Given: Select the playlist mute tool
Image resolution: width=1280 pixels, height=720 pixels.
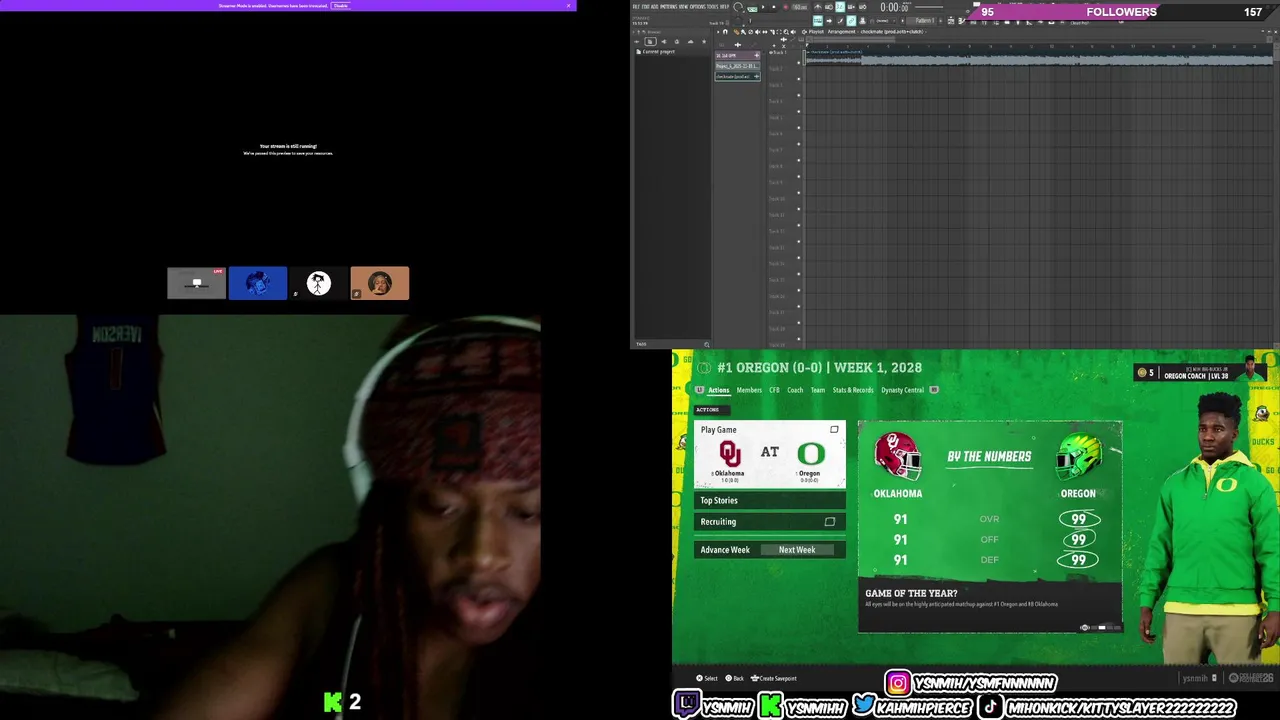Looking at the screenshot, I should click(758, 32).
